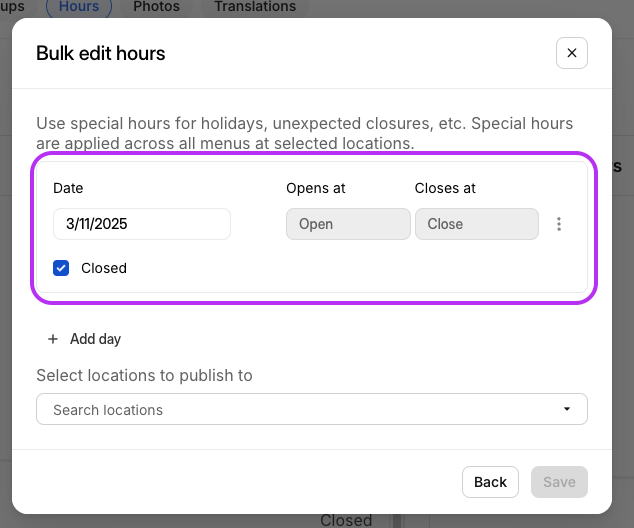Viewport: 634px width, 528px height.
Task: Open the three-dot options menu for the date row
Action: click(x=559, y=224)
